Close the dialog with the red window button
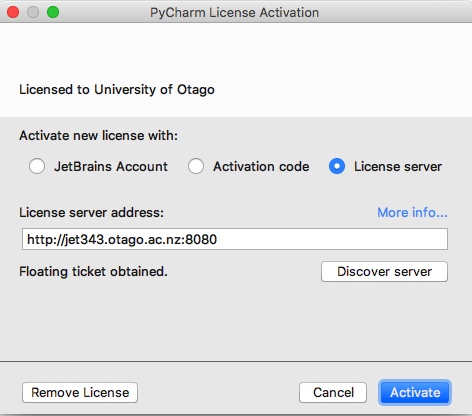Viewport: 472px width, 416px height. 13,12
